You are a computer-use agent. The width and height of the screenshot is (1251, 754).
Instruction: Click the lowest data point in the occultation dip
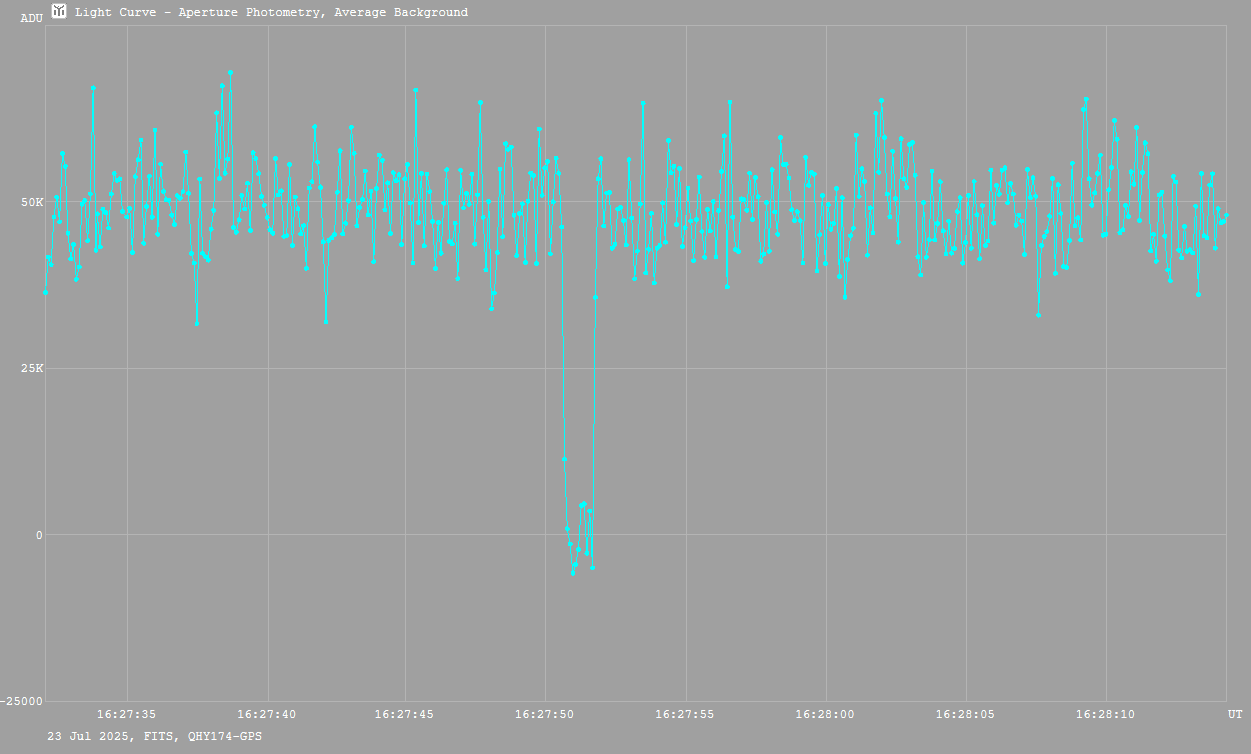573,573
